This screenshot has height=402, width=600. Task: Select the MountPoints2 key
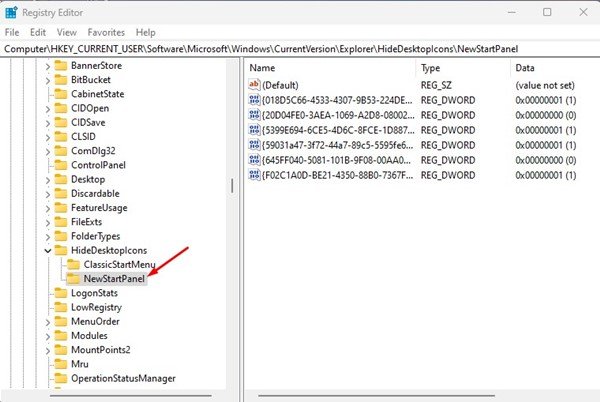(x=101, y=350)
